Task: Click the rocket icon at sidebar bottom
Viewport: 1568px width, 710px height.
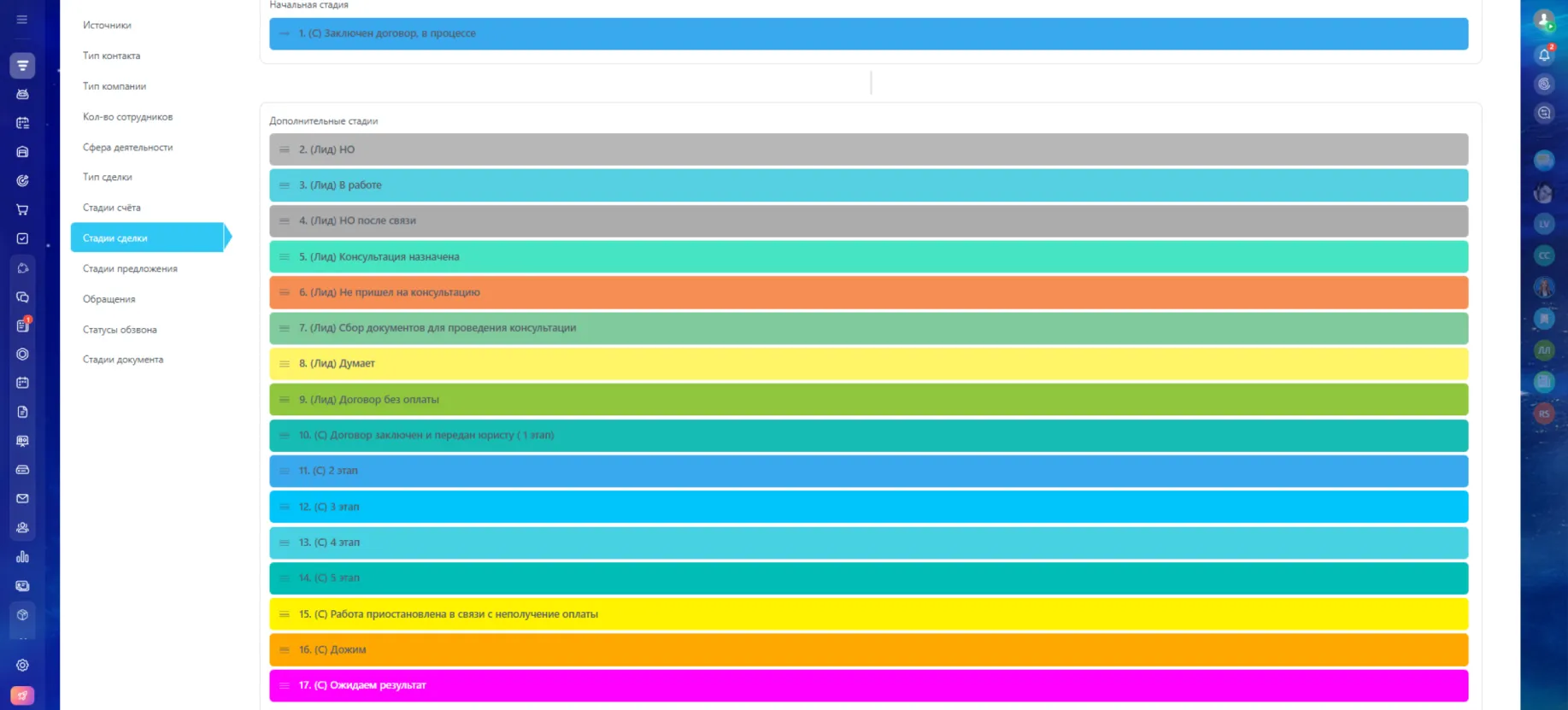Action: [22, 695]
